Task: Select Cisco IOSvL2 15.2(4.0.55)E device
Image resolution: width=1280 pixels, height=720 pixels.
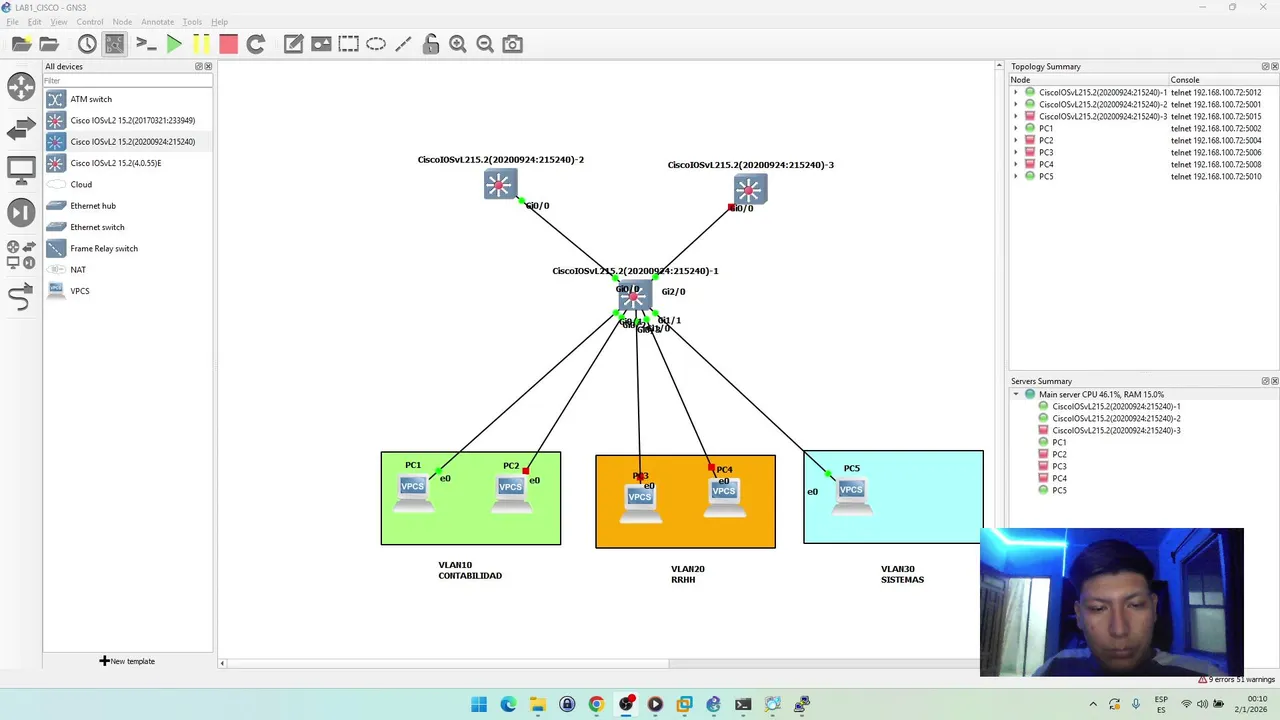Action: click(127, 163)
